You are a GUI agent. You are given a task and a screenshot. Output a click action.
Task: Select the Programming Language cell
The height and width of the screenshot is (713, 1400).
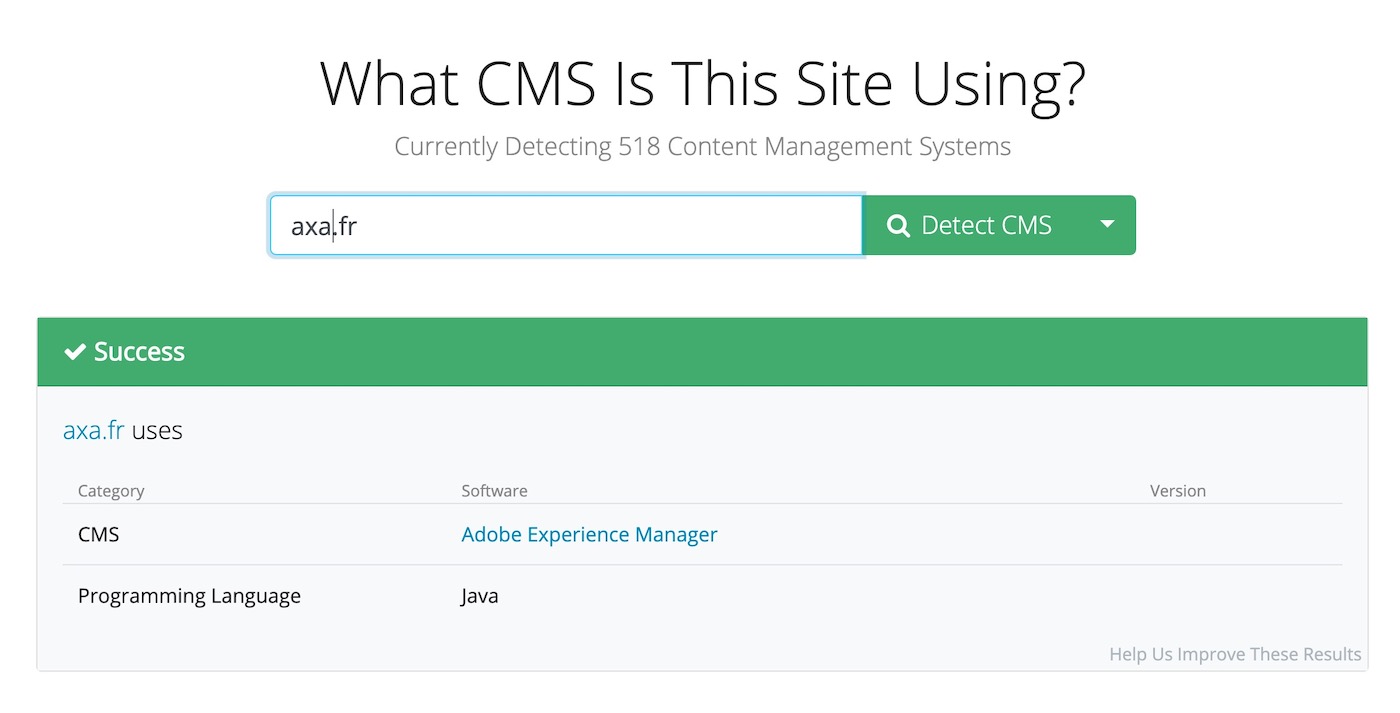189,597
